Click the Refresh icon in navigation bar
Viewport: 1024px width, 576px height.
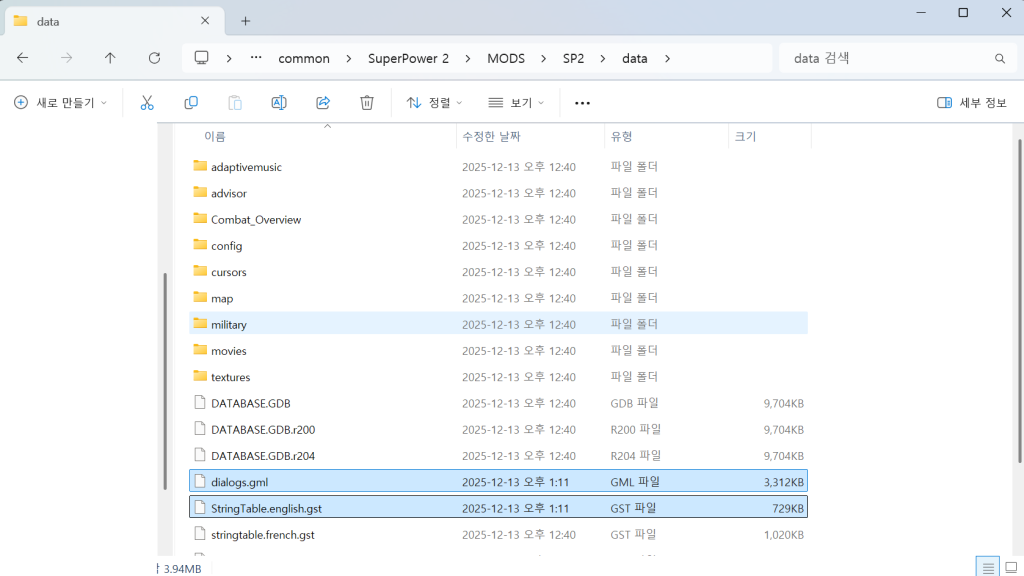[154, 58]
